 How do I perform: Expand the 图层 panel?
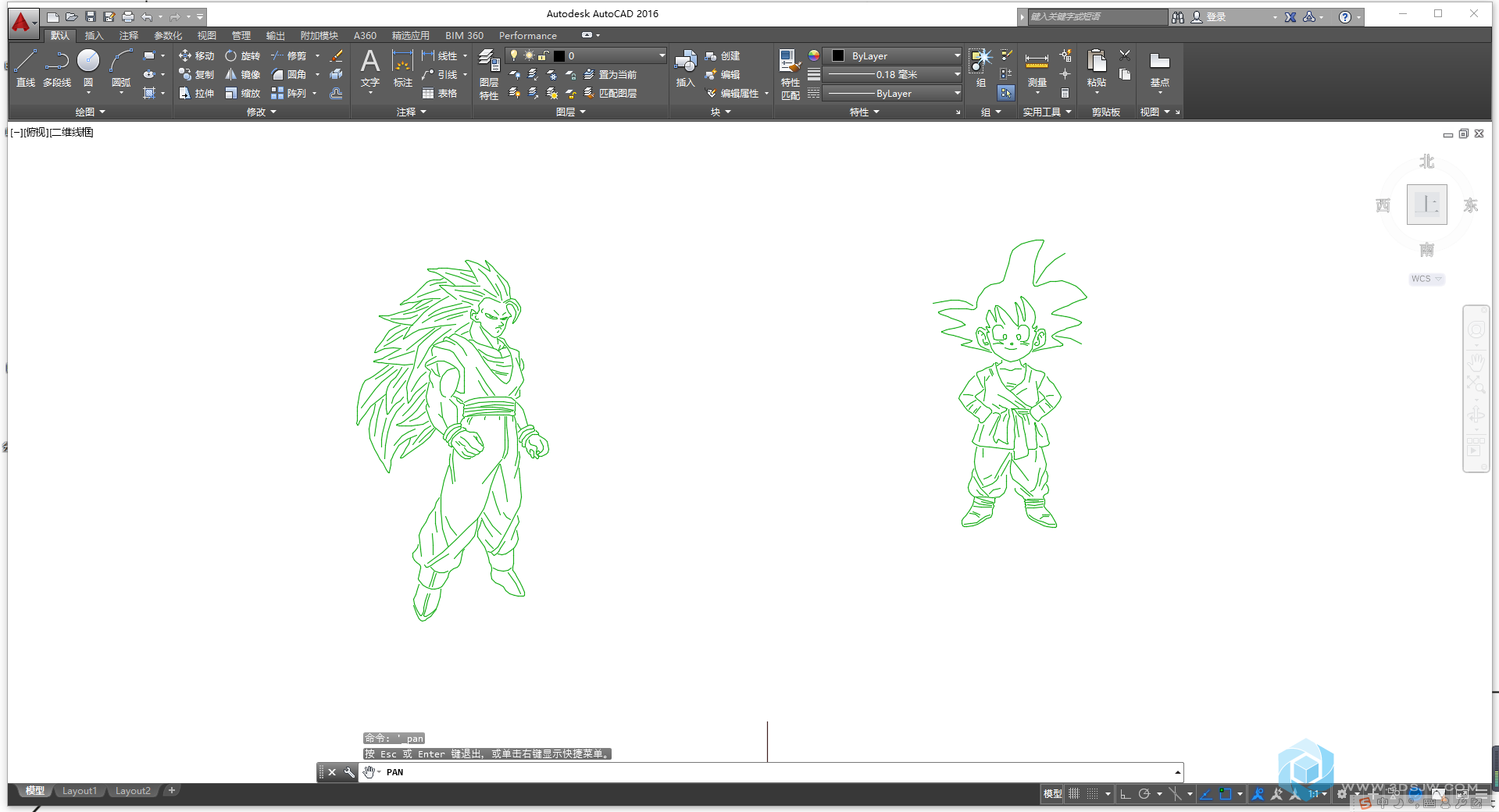click(570, 112)
